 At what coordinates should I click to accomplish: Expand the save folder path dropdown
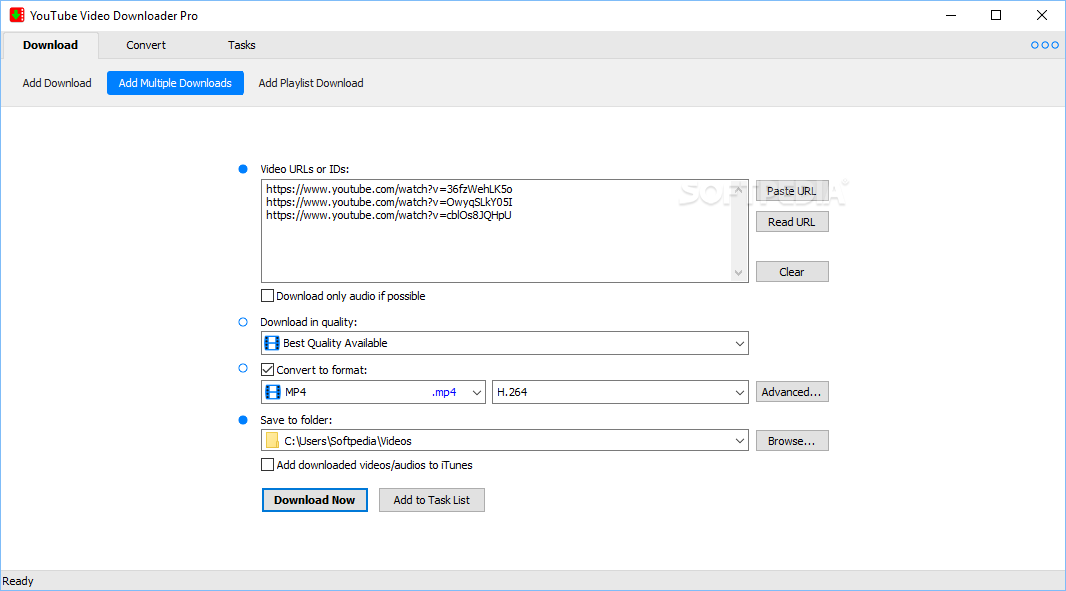pos(740,441)
